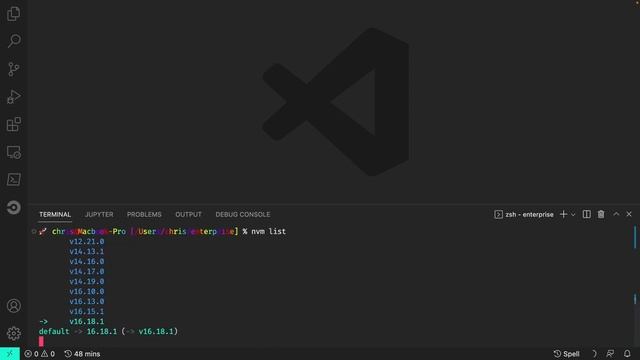The image size is (640, 360).
Task: Switch to the TERMINAL tab
Action: 55,214
